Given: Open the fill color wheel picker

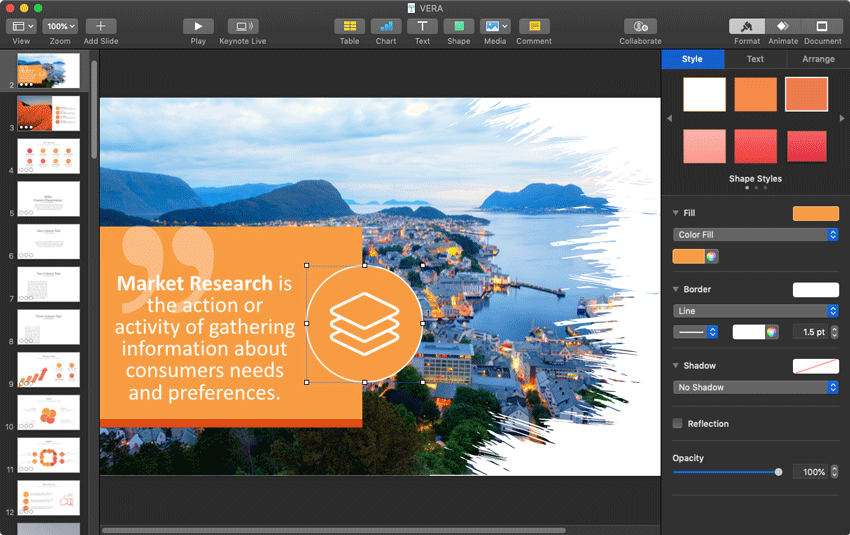Looking at the screenshot, I should [711, 256].
